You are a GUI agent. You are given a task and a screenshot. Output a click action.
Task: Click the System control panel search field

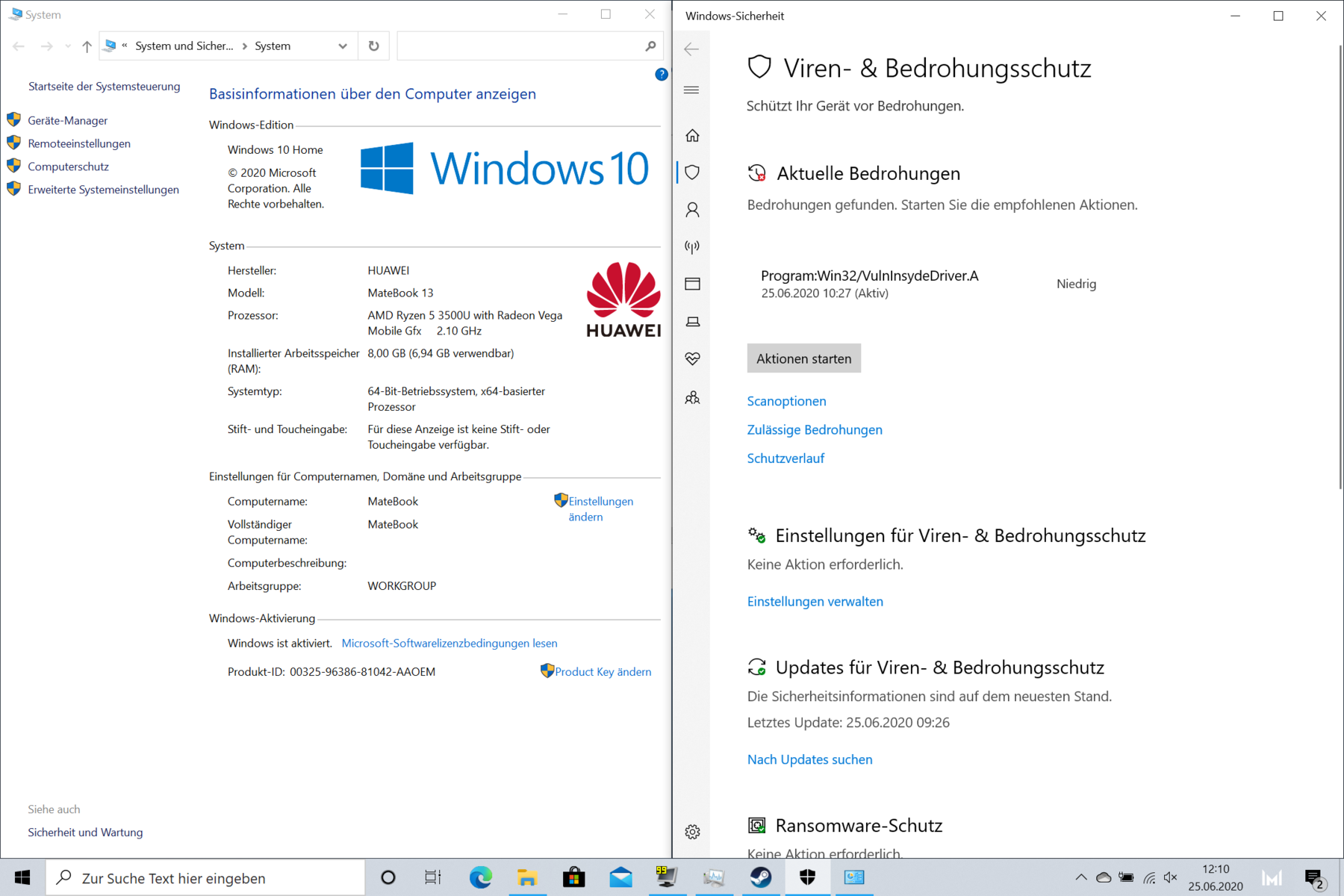(x=520, y=46)
